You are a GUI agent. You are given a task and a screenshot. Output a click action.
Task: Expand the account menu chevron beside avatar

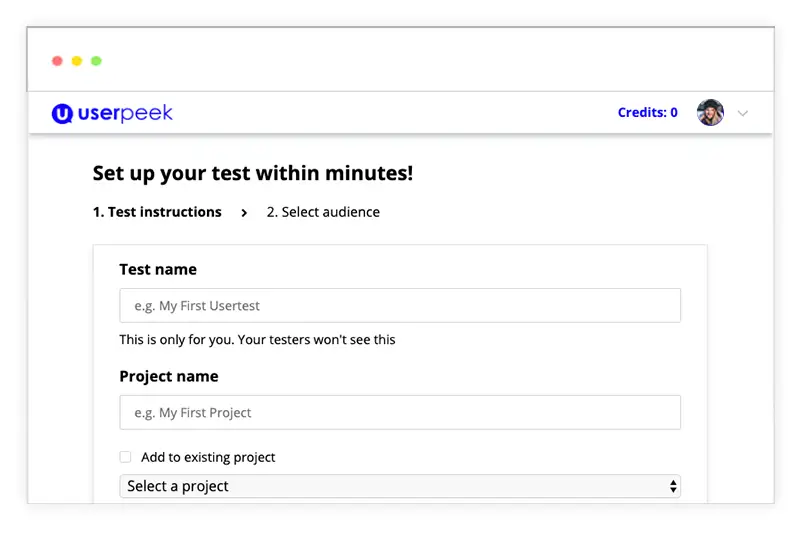(743, 113)
